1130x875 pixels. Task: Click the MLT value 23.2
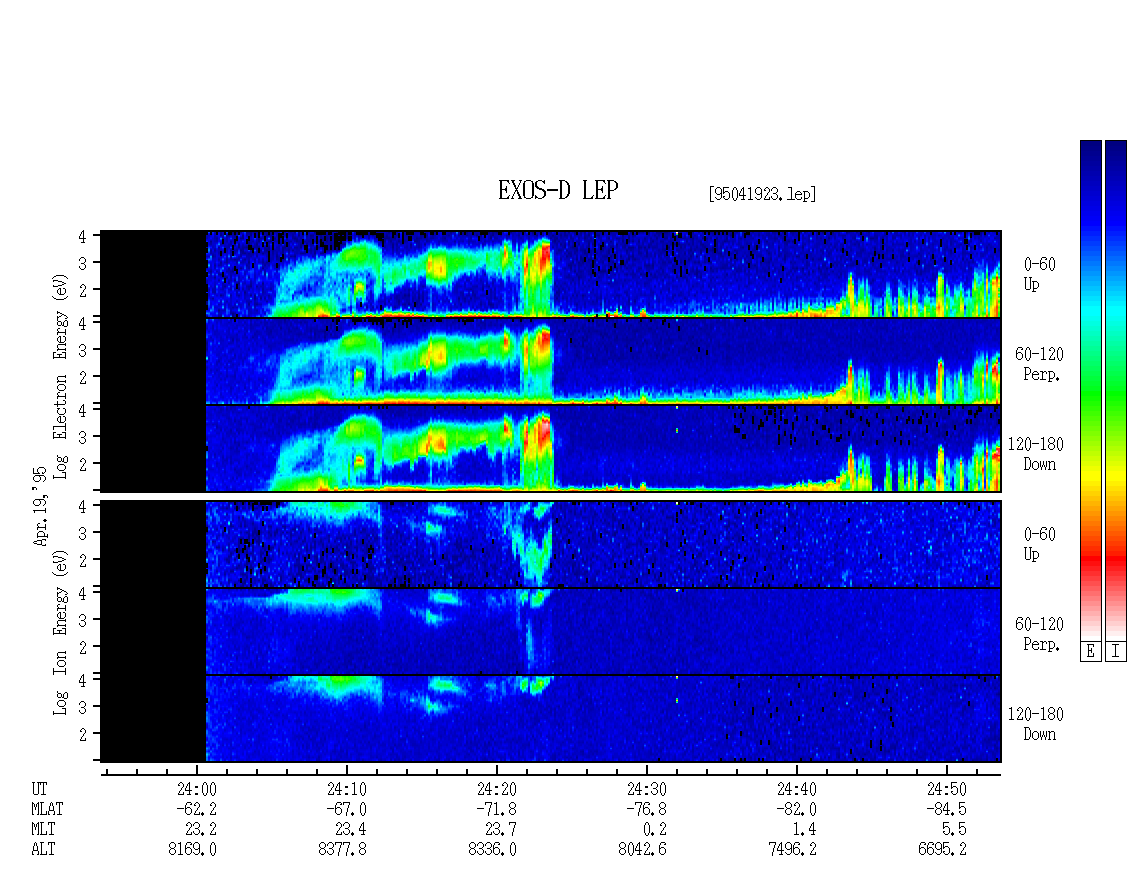(x=200, y=830)
